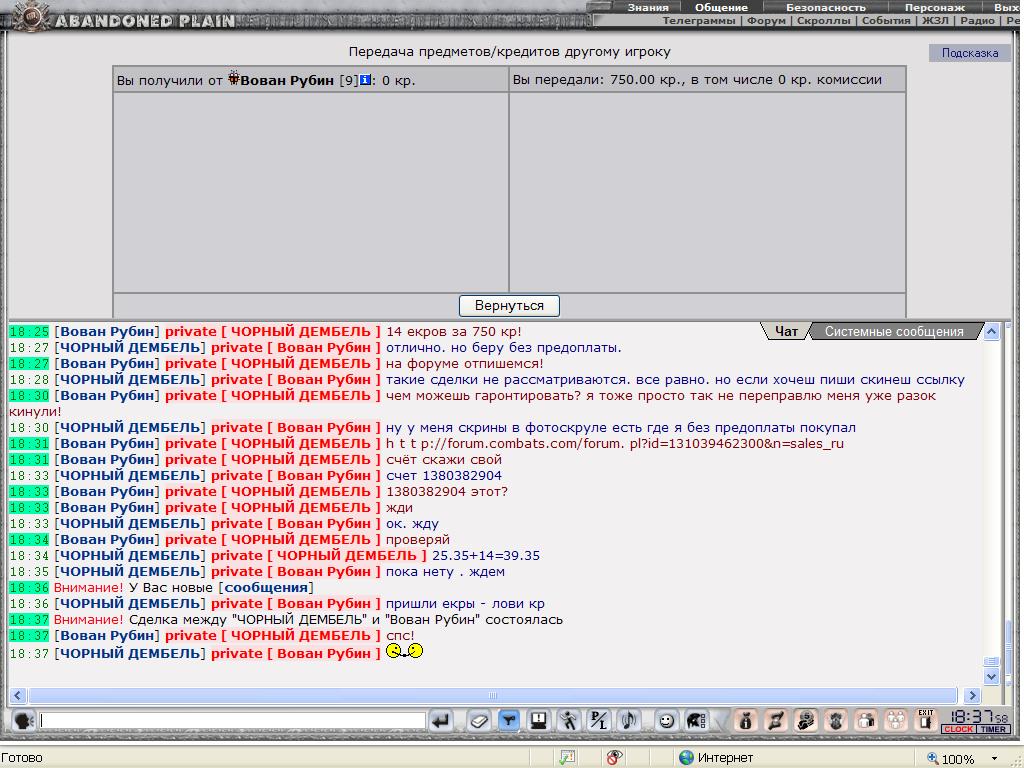Open the Подсказка hint
The width and height of the screenshot is (1024, 768).
point(970,53)
